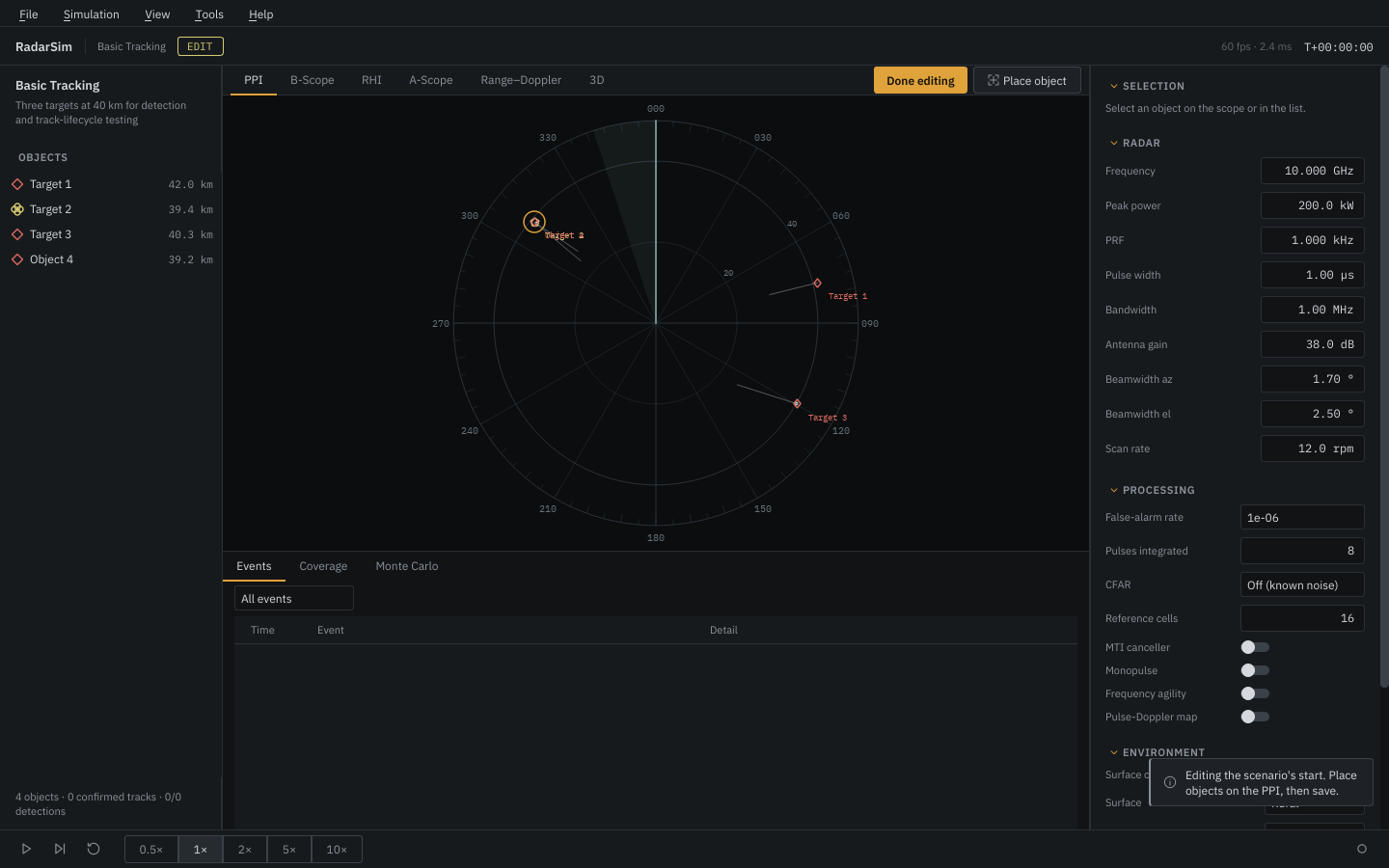The width and height of the screenshot is (1389, 868).
Task: Switch to the Range–Doppler tab
Action: click(x=521, y=80)
